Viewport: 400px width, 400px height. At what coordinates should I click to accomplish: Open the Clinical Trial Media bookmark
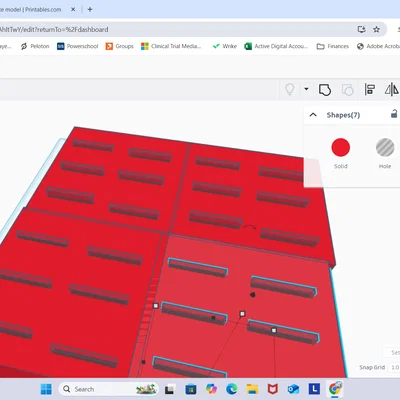[x=171, y=46]
